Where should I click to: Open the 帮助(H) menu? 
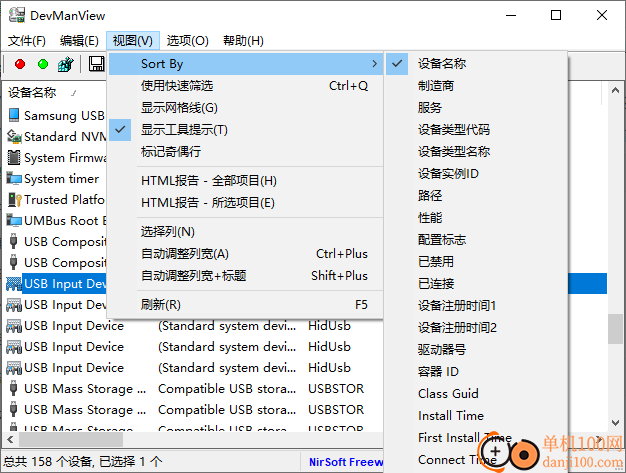pos(243,41)
